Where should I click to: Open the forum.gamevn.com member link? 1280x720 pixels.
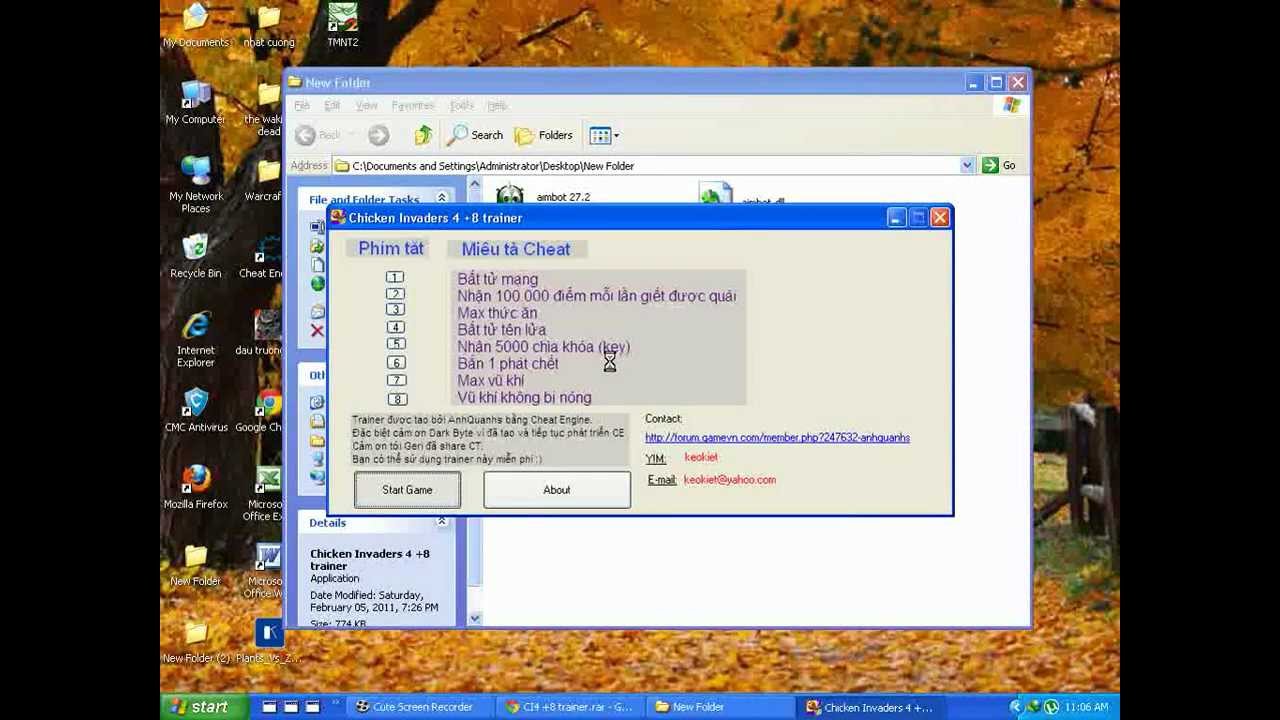pos(777,438)
